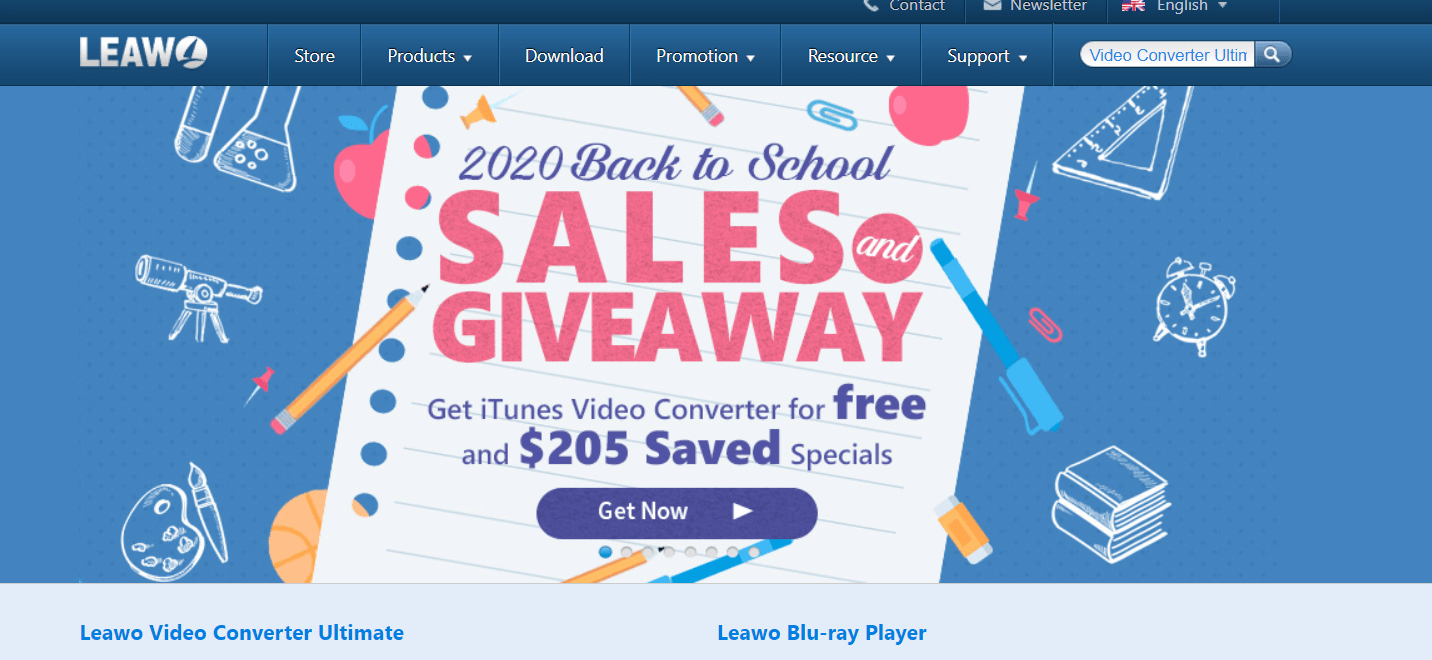Open the Download menu item

coord(564,56)
